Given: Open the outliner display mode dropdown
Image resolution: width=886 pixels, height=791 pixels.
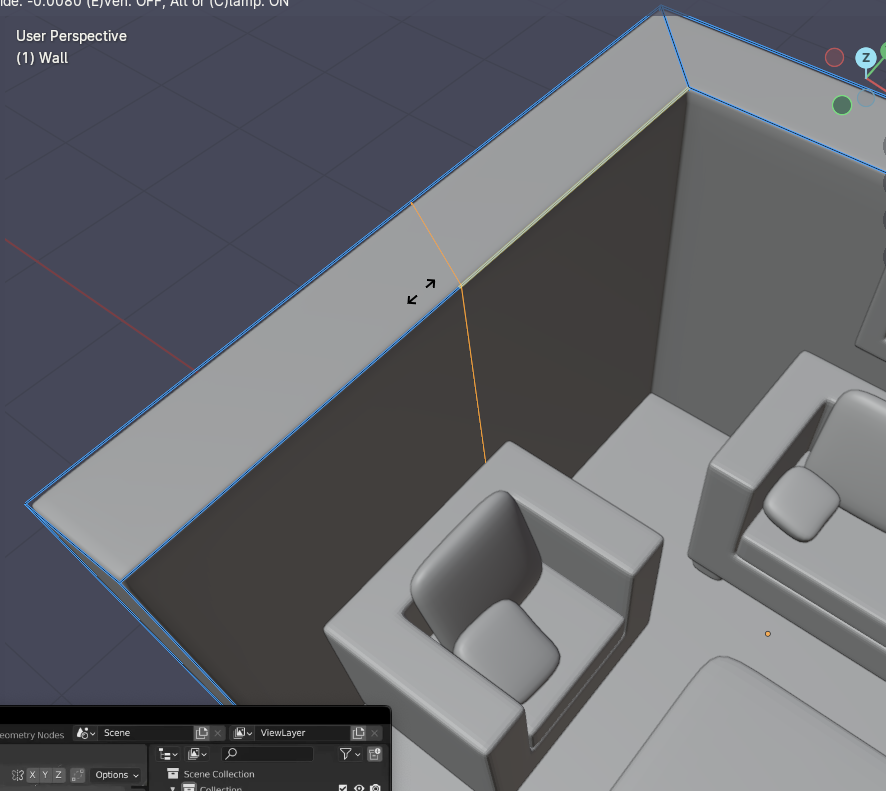Looking at the screenshot, I should 167,754.
